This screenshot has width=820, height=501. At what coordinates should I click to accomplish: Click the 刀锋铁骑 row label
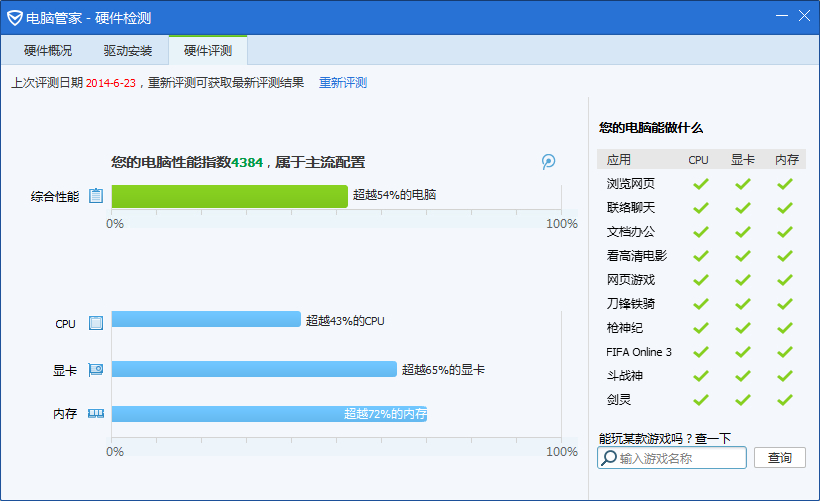pos(631,304)
